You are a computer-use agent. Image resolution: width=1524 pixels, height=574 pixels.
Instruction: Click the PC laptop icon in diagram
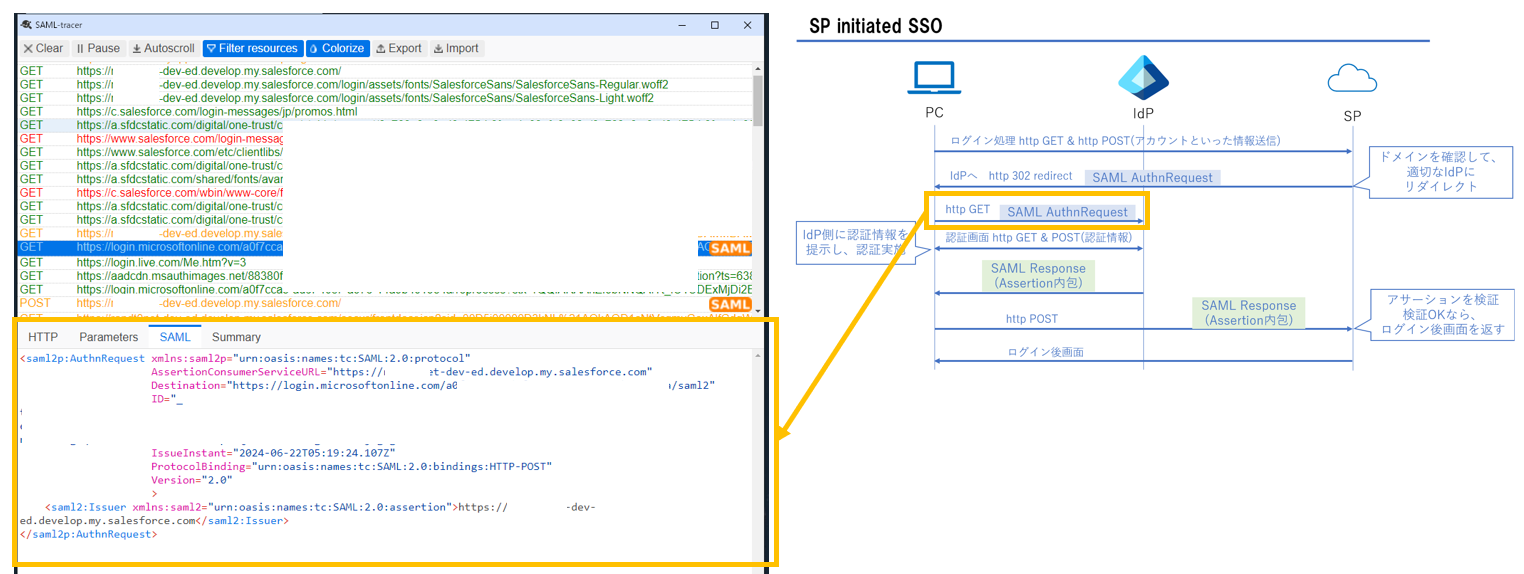click(x=933, y=79)
